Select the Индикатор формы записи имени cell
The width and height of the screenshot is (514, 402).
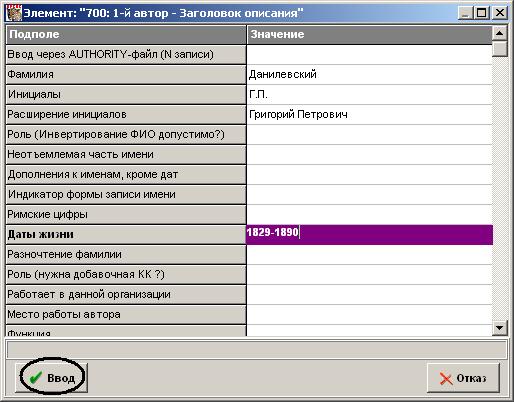(x=126, y=194)
